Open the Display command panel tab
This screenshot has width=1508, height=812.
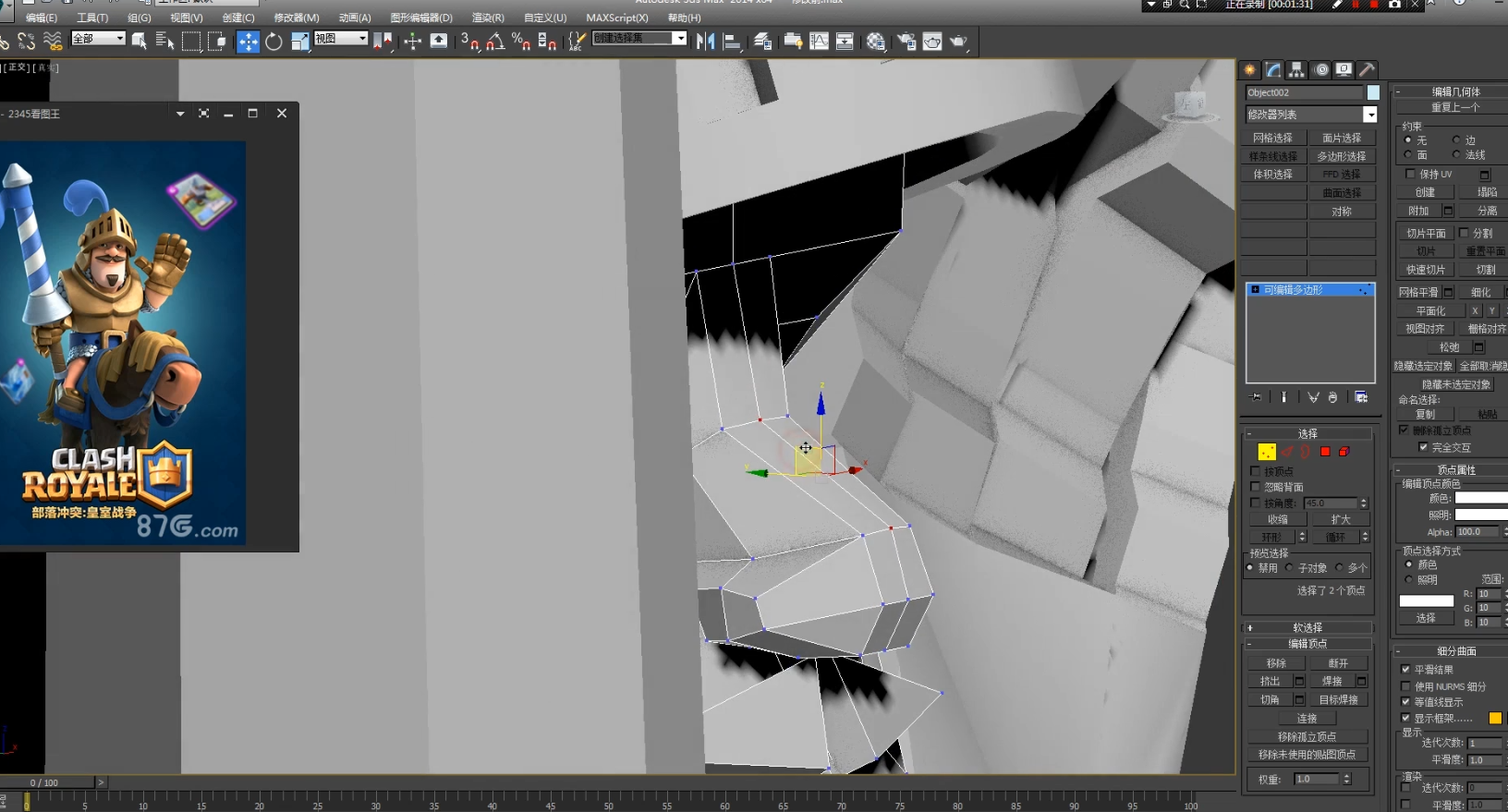pos(1344,70)
